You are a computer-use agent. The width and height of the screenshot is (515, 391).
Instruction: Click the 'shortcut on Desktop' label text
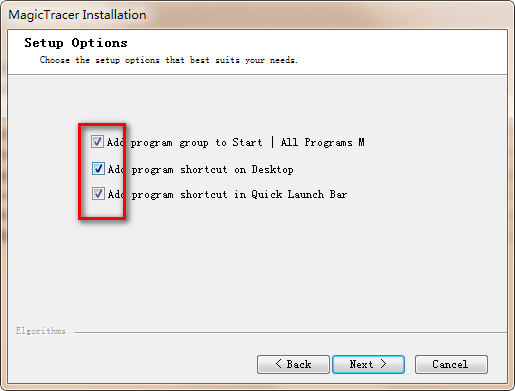[x=237, y=170]
